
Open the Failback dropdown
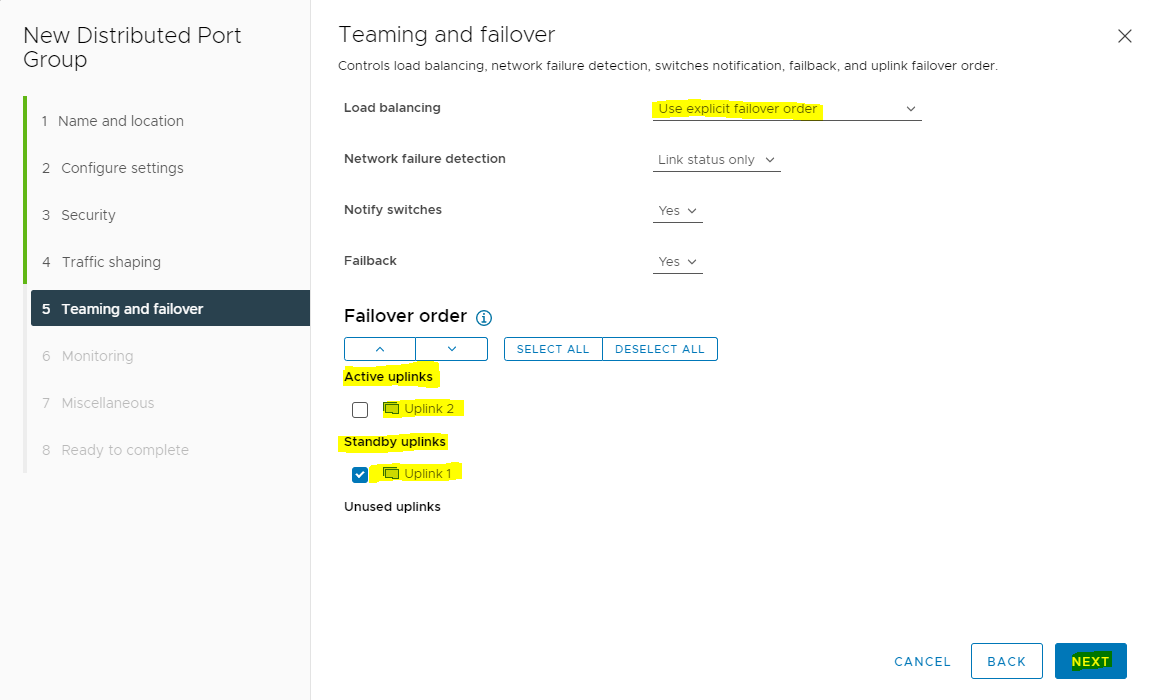(x=678, y=262)
